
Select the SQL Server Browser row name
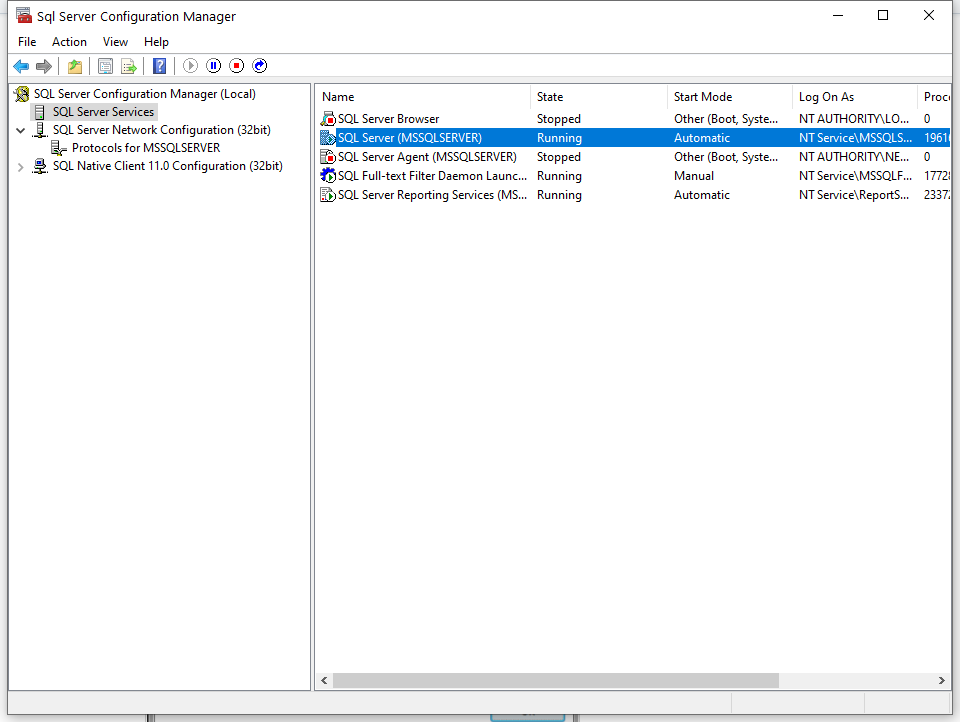click(x=388, y=119)
